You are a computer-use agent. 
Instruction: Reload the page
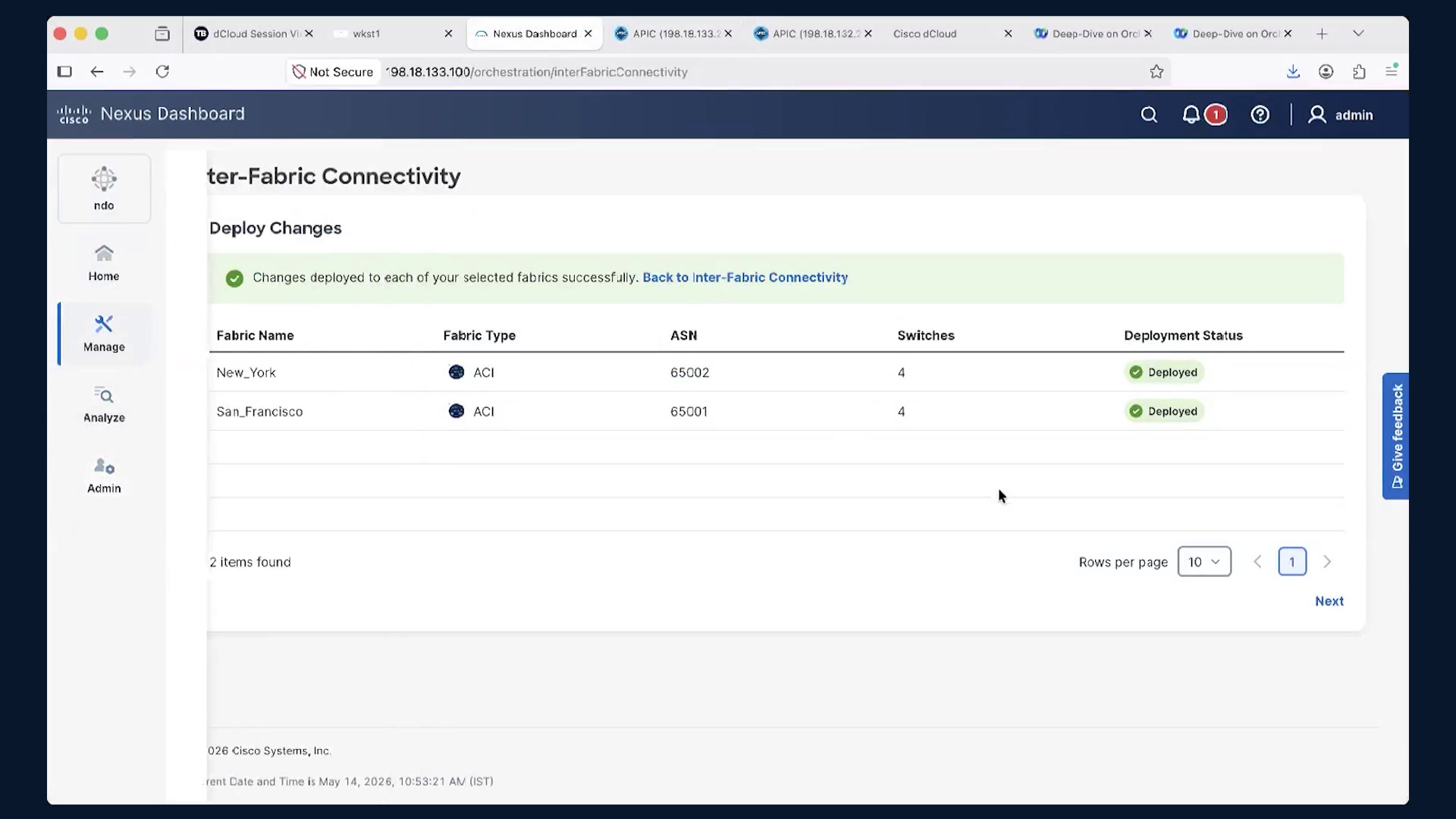pyautogui.click(x=162, y=71)
